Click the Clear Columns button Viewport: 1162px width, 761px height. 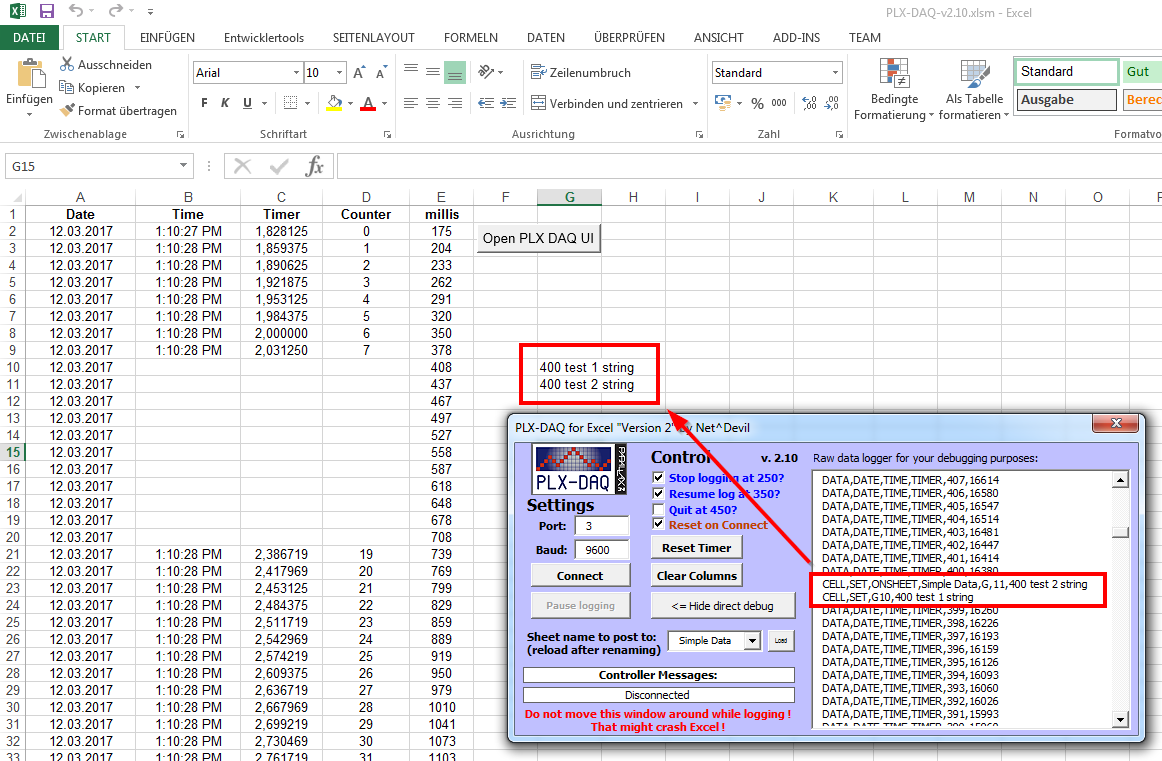coord(697,576)
